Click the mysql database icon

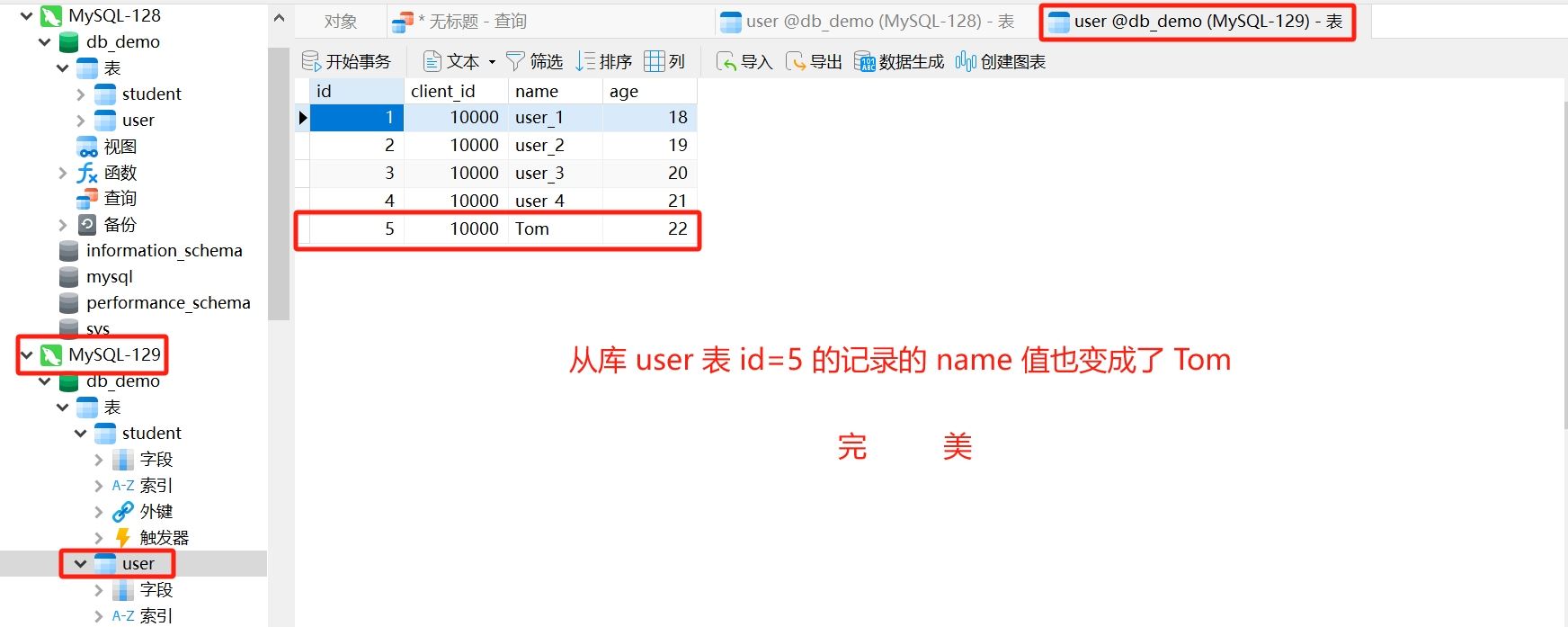(x=69, y=276)
